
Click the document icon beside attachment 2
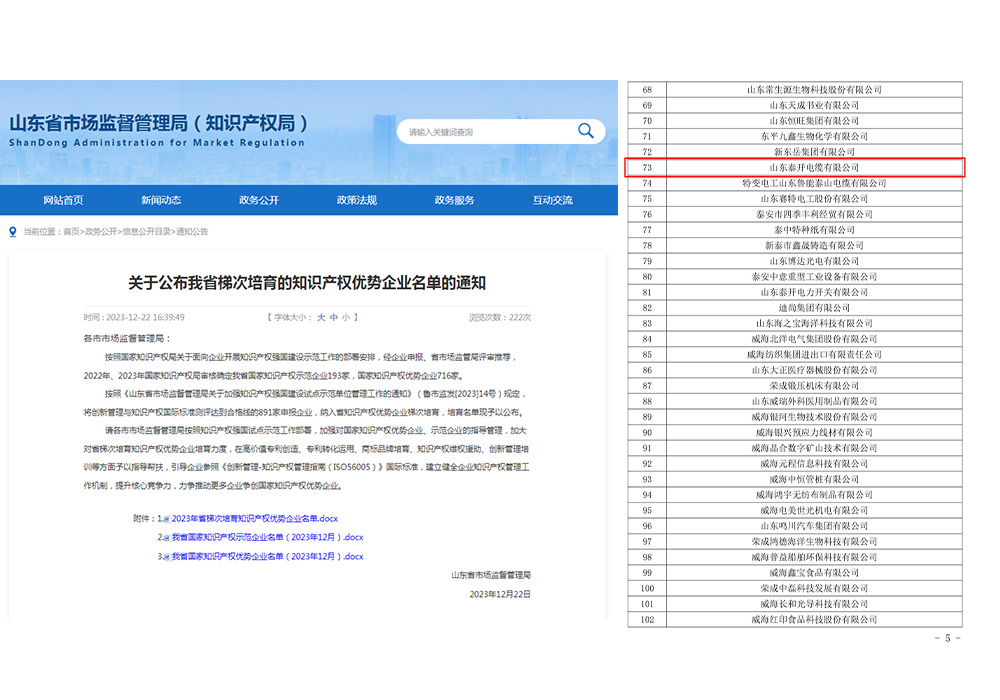[168, 537]
